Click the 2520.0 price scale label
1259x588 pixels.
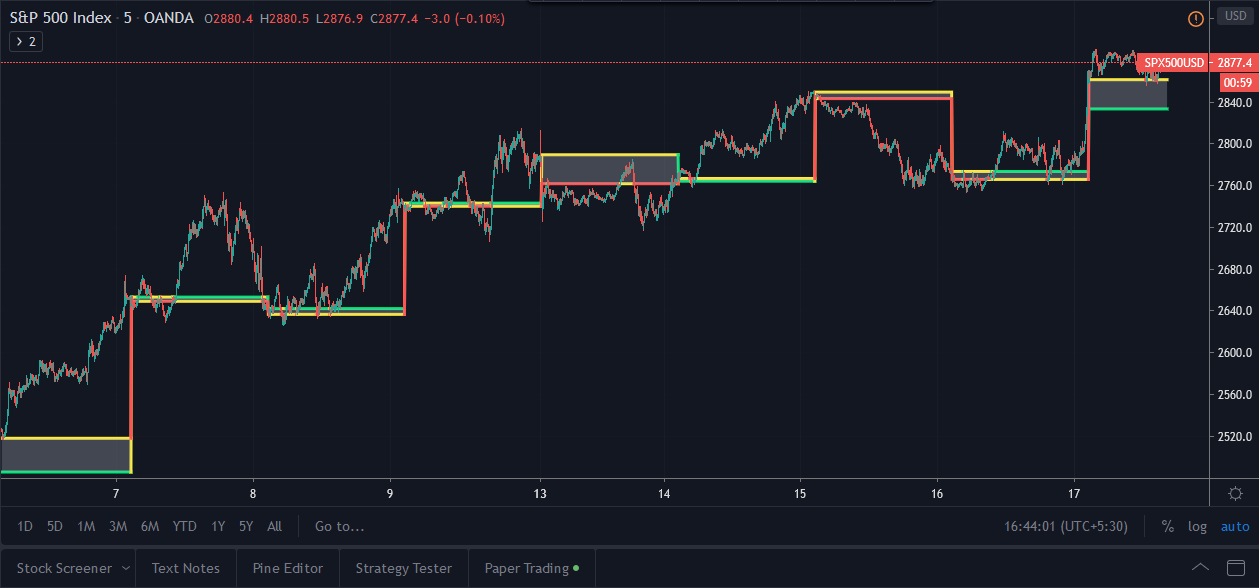click(x=1234, y=437)
